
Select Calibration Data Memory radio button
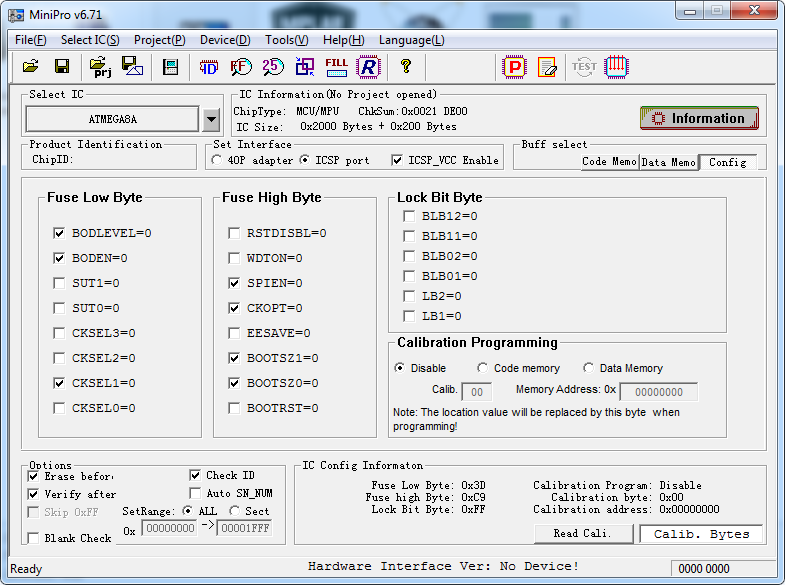588,368
